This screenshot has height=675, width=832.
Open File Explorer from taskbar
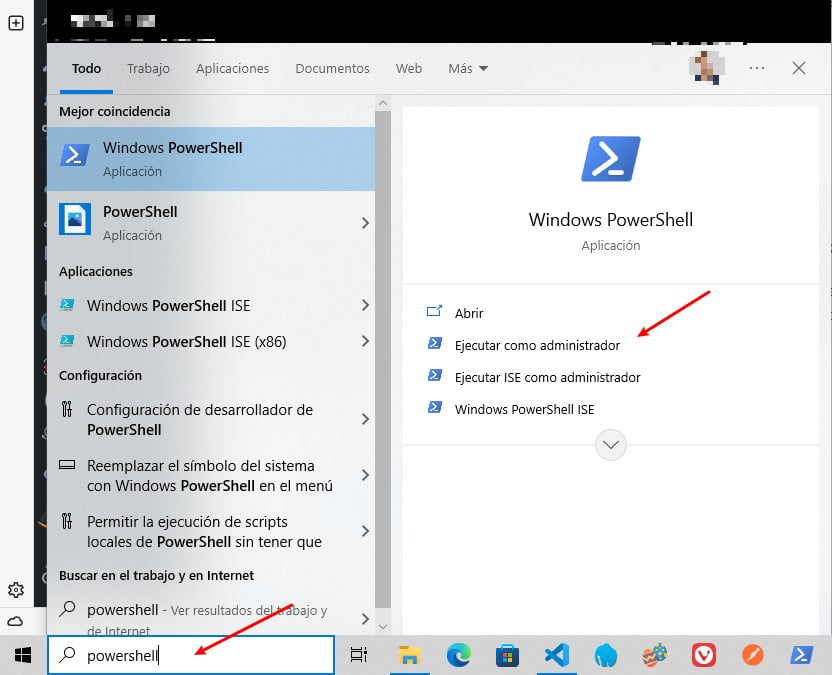409,655
